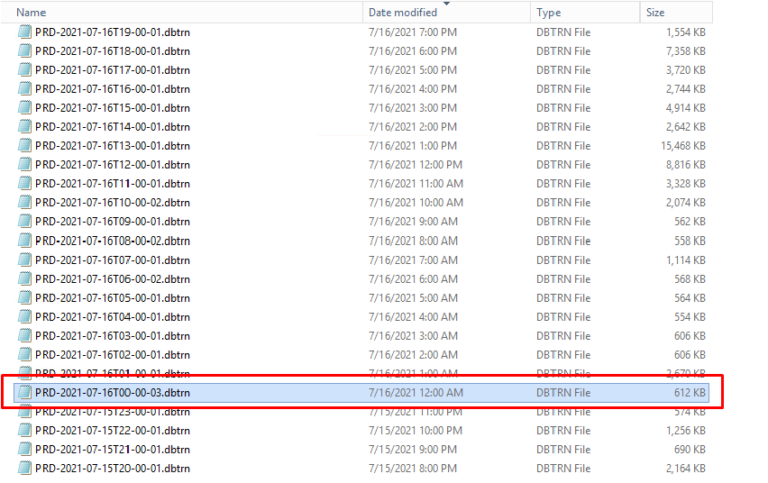This screenshot has height=483, width=768.
Task: Click the file icon of PRD-2021-07-16T00-00-03.dbtrn
Action: point(25,393)
